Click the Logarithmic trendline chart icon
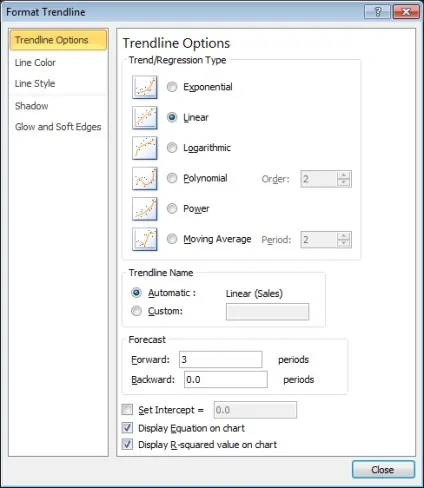Image resolution: width=424 pixels, height=488 pixels. pos(145,148)
